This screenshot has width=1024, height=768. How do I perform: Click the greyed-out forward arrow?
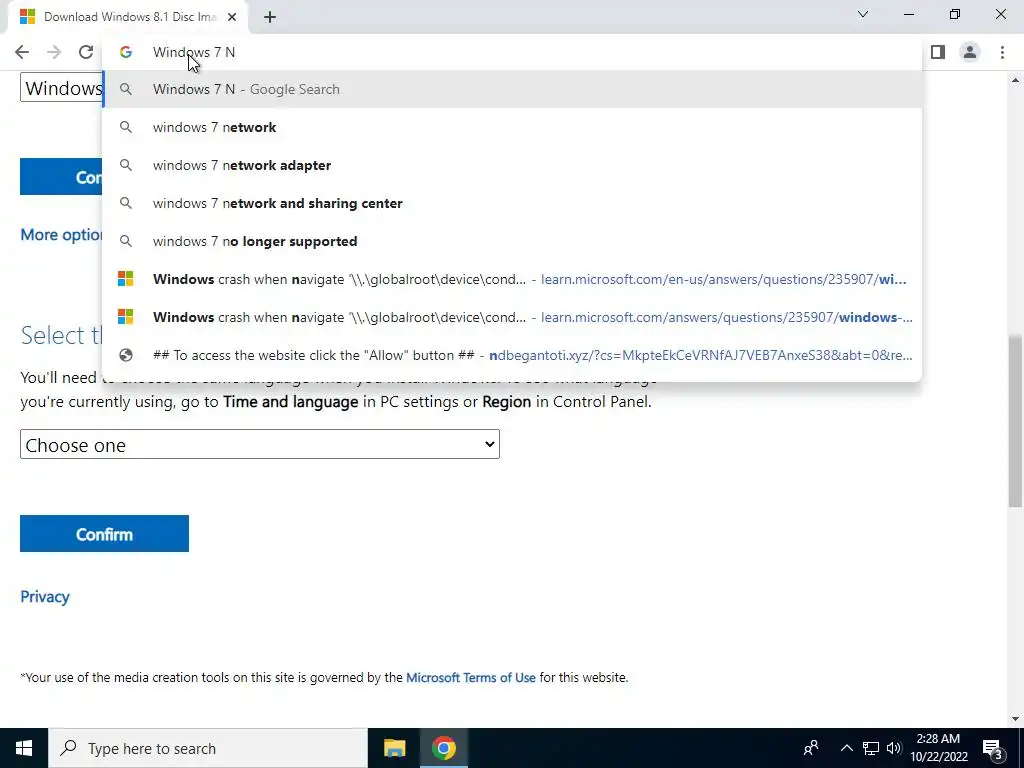54,52
